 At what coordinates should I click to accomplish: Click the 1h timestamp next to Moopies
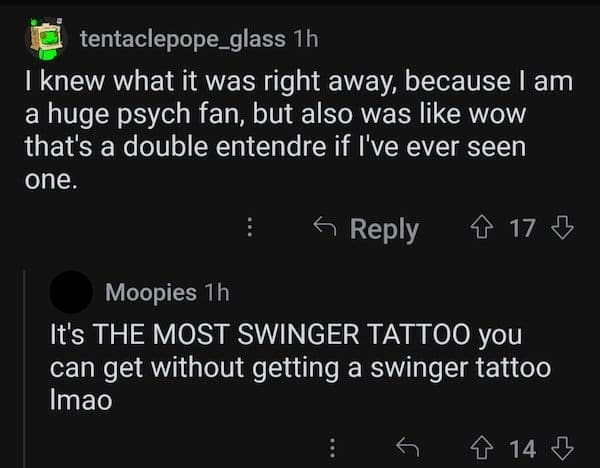click(x=216, y=292)
